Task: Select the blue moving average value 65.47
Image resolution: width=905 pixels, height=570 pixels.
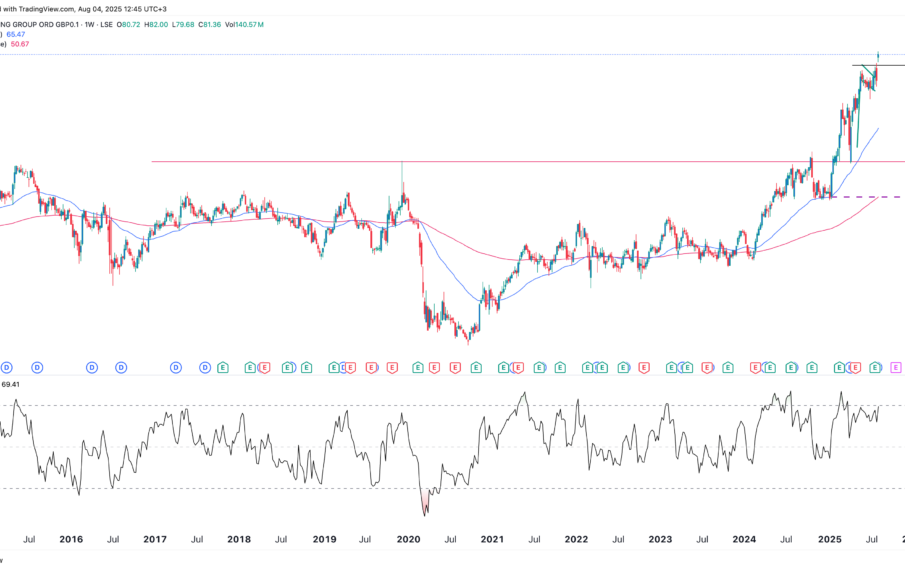Action: (20, 34)
